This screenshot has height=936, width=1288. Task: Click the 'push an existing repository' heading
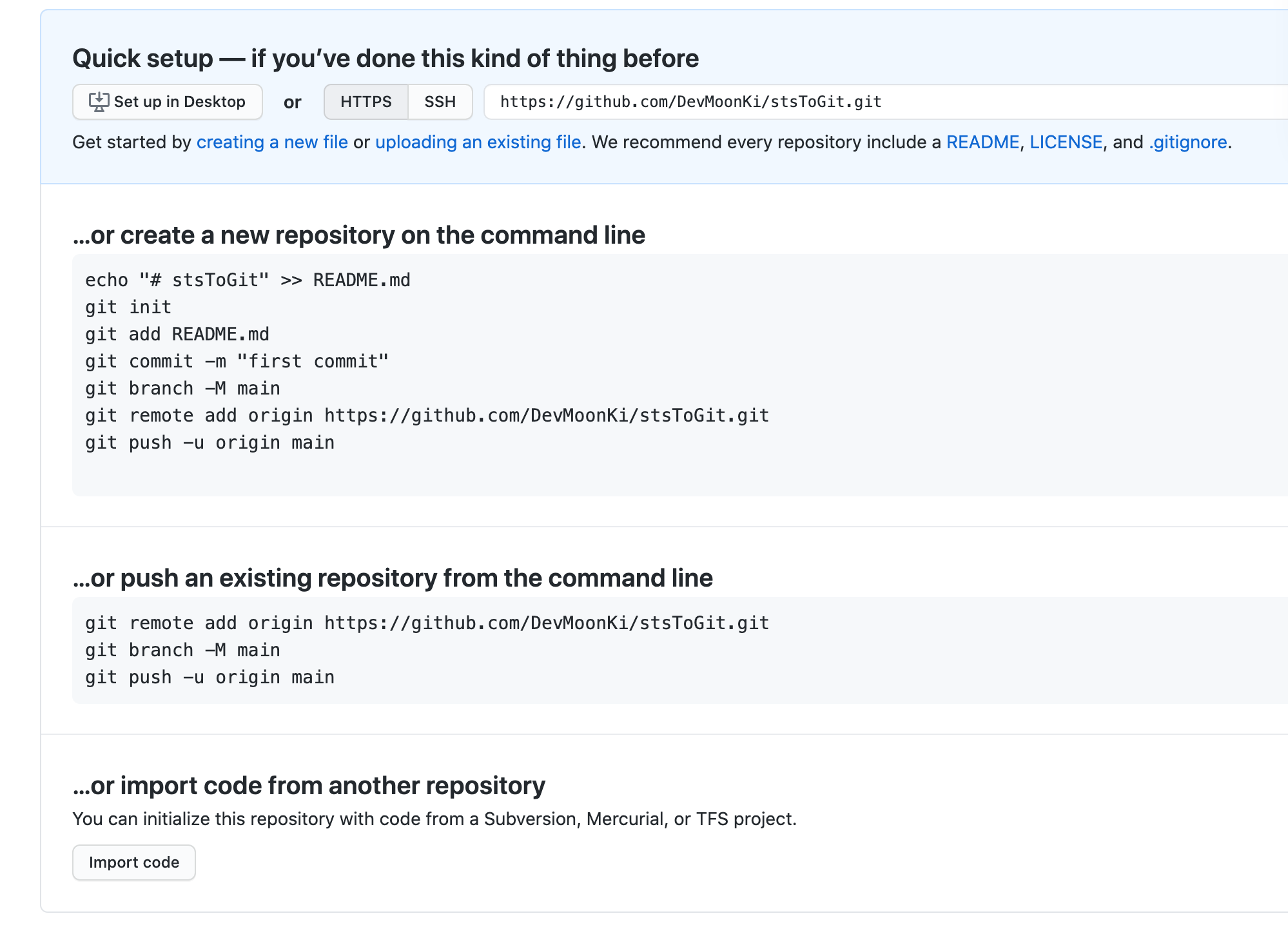(x=392, y=578)
